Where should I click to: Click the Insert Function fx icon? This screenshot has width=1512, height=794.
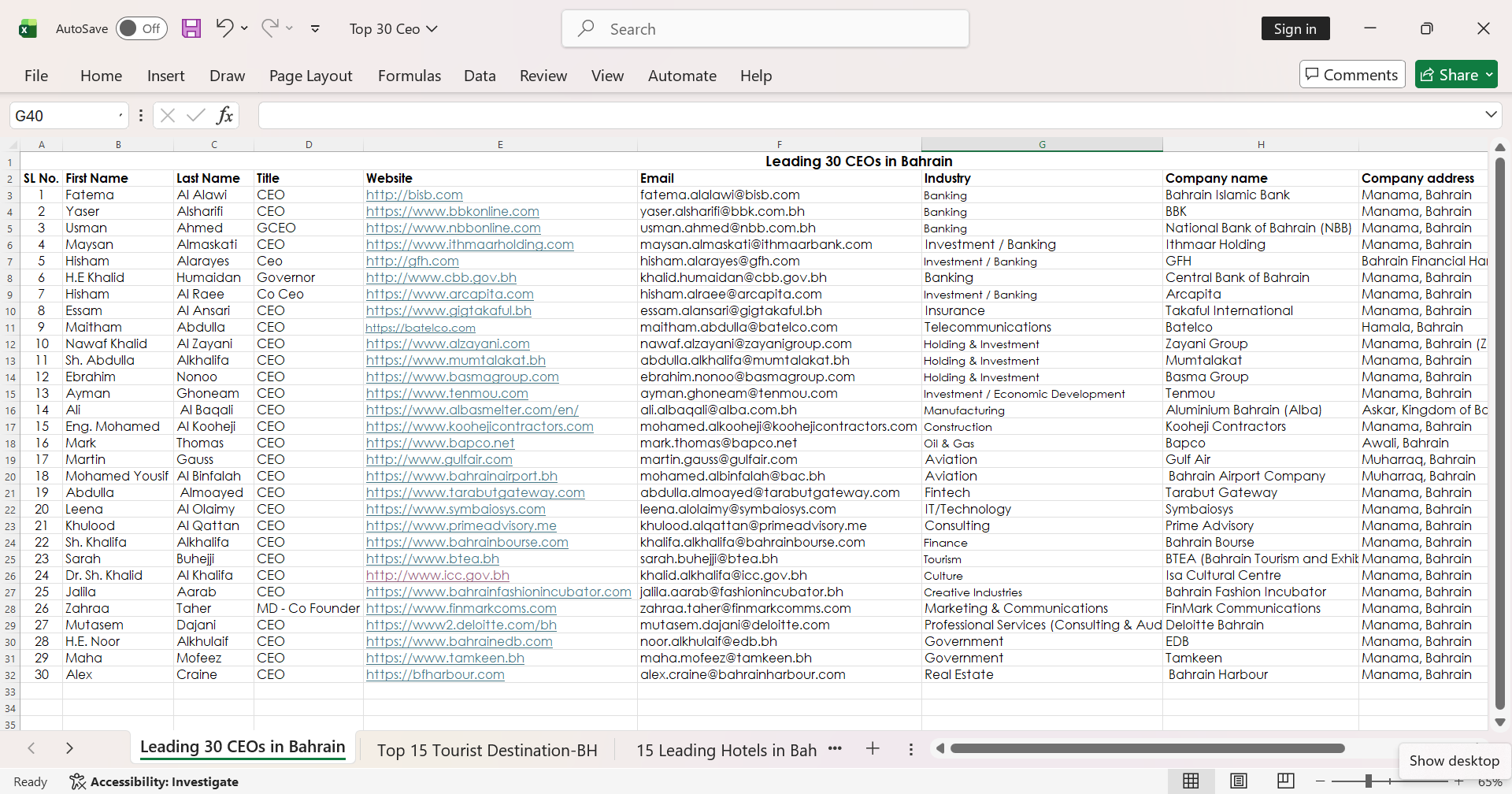click(224, 116)
